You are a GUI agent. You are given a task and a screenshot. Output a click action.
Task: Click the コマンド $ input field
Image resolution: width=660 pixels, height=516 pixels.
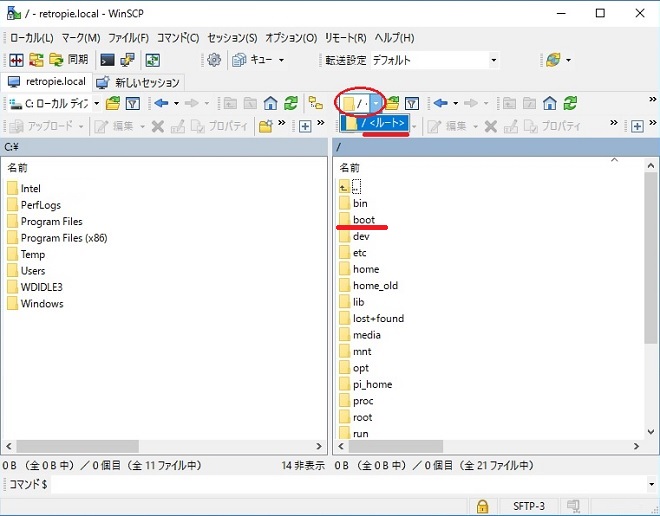point(349,484)
